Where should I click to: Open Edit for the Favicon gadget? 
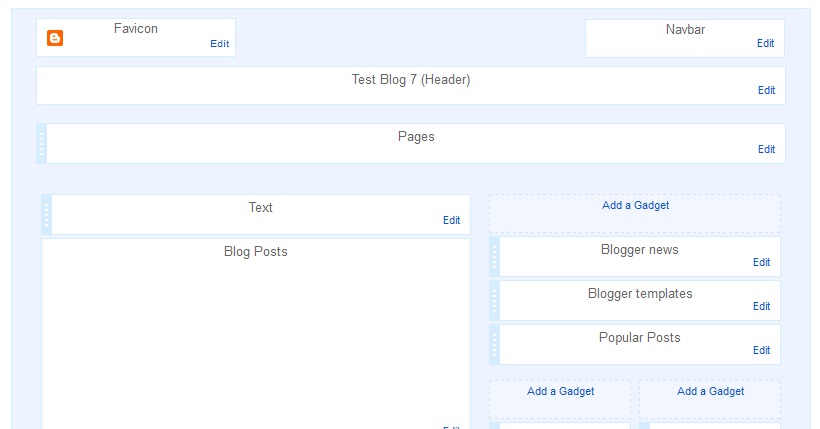coord(219,44)
